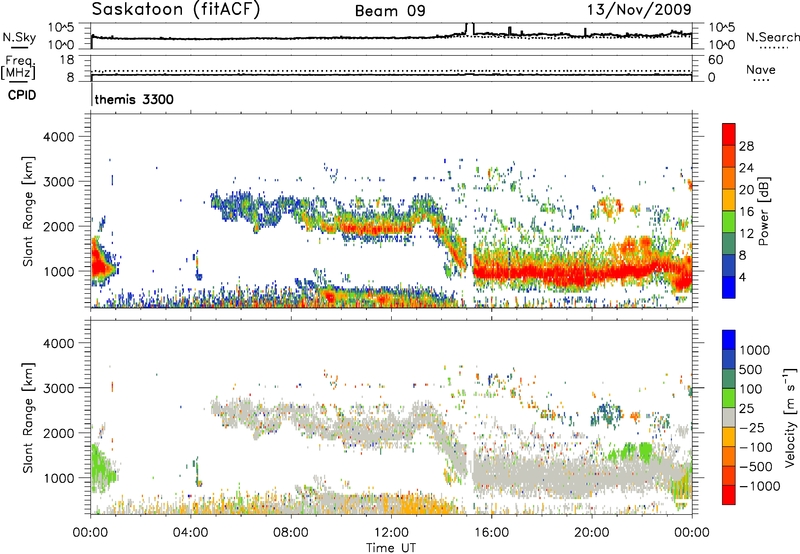The width and height of the screenshot is (800, 554).
Task: Click the power colorbar value 16
Action: click(746, 212)
